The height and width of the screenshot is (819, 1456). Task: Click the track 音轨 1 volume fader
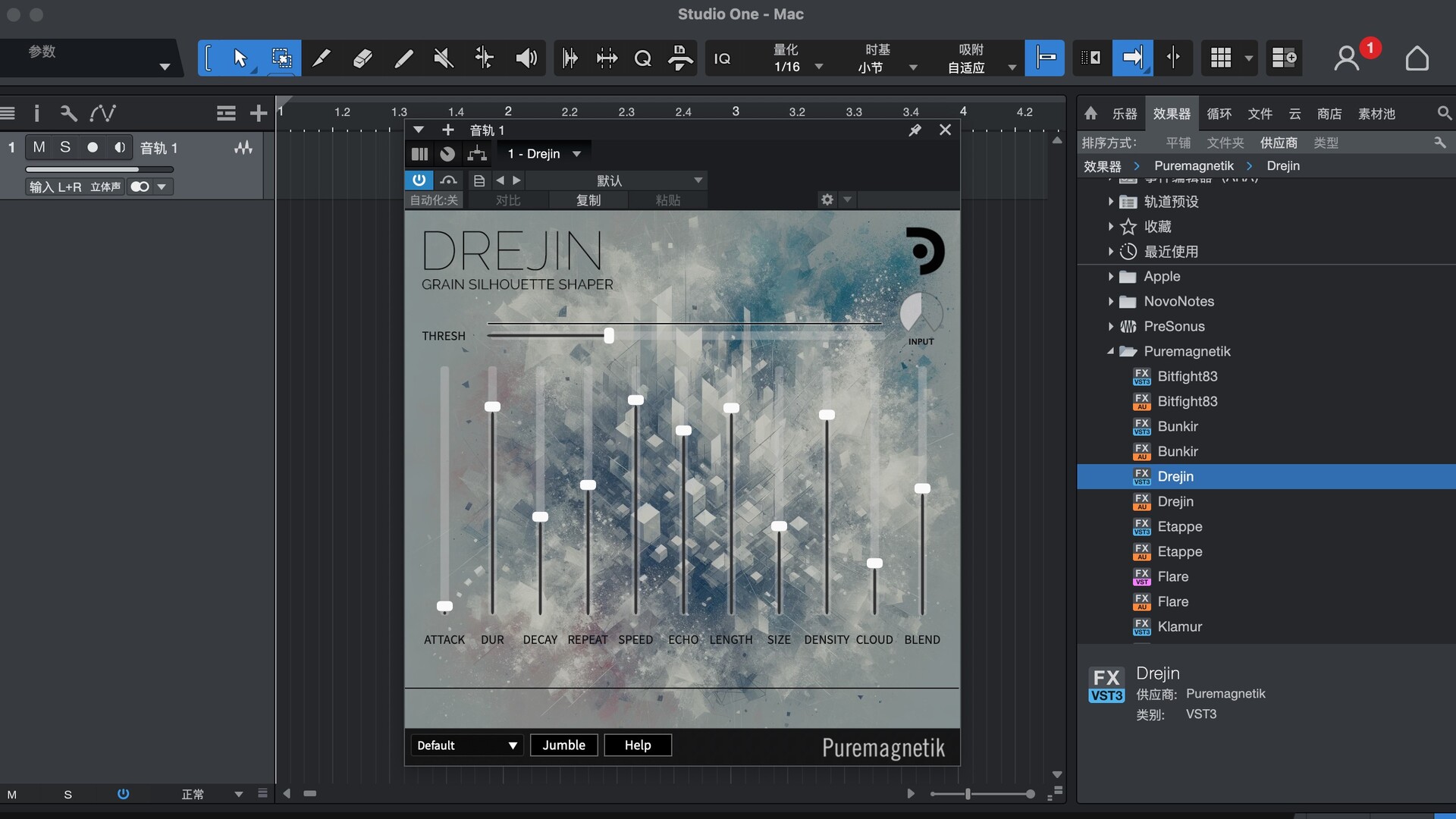(99, 170)
